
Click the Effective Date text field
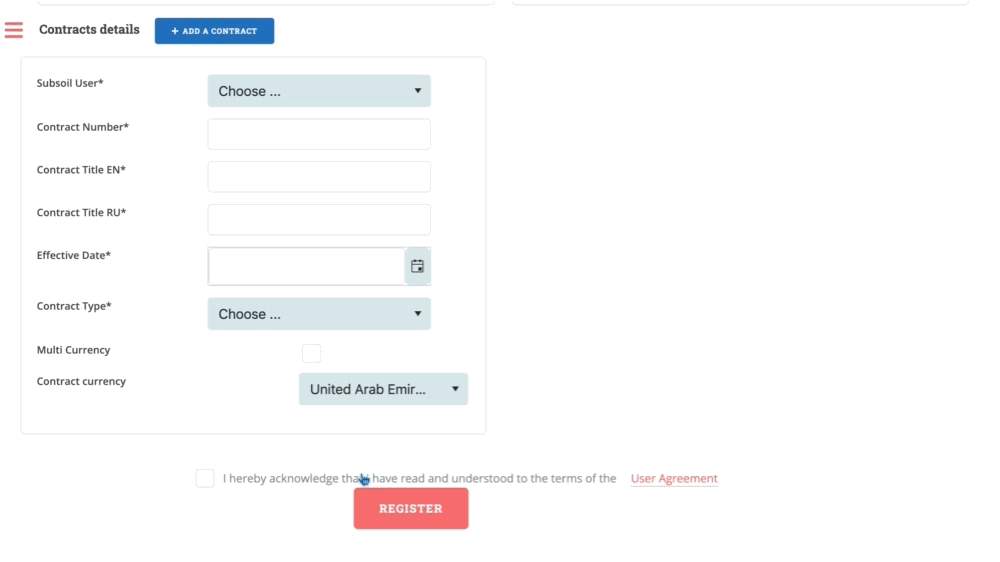(x=306, y=267)
